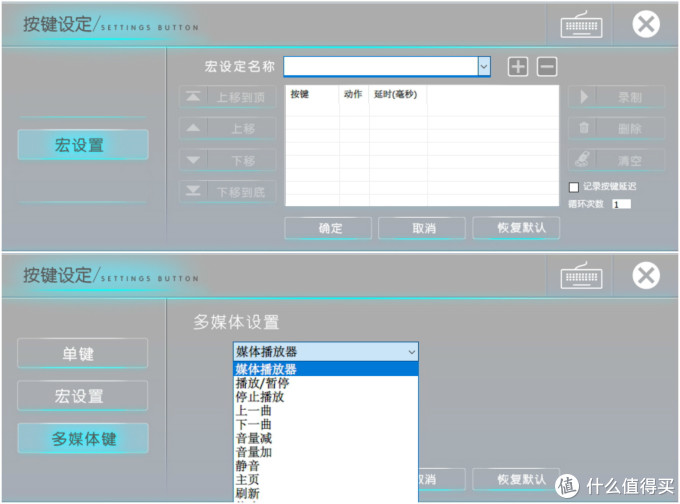Viewport: 680px width, 504px height.
Task: Choose 下一曲 from the list
Action: (326, 425)
